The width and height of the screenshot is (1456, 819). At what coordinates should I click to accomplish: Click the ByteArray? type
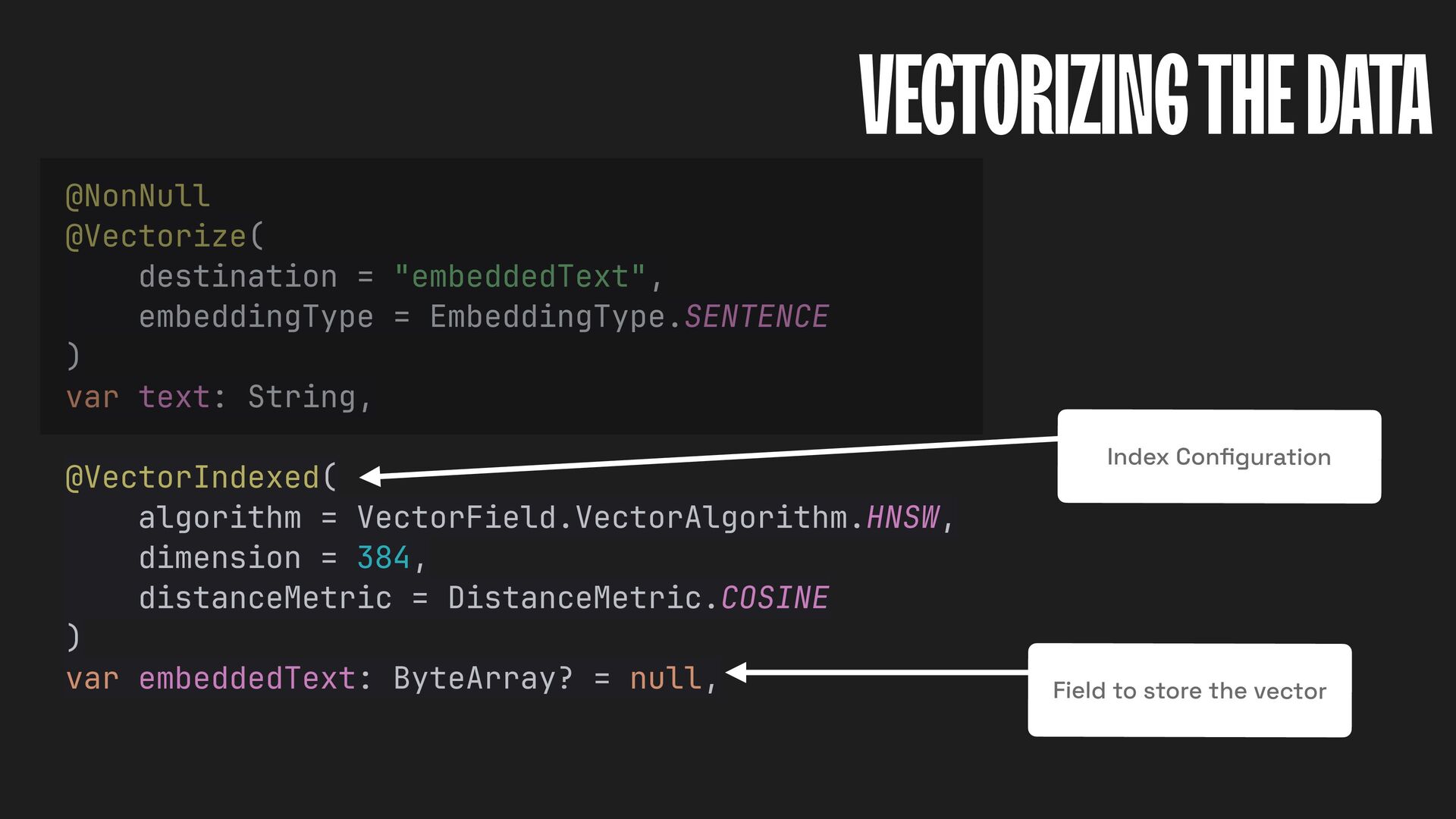(483, 679)
